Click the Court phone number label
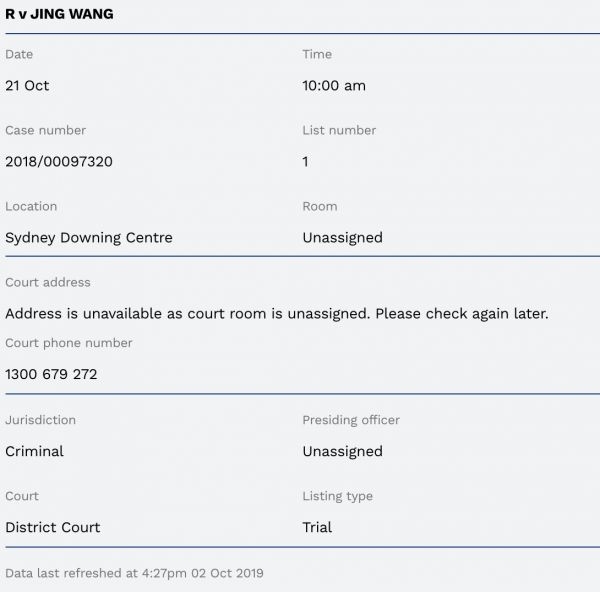Viewport: 600px width, 592px height. (x=69, y=343)
